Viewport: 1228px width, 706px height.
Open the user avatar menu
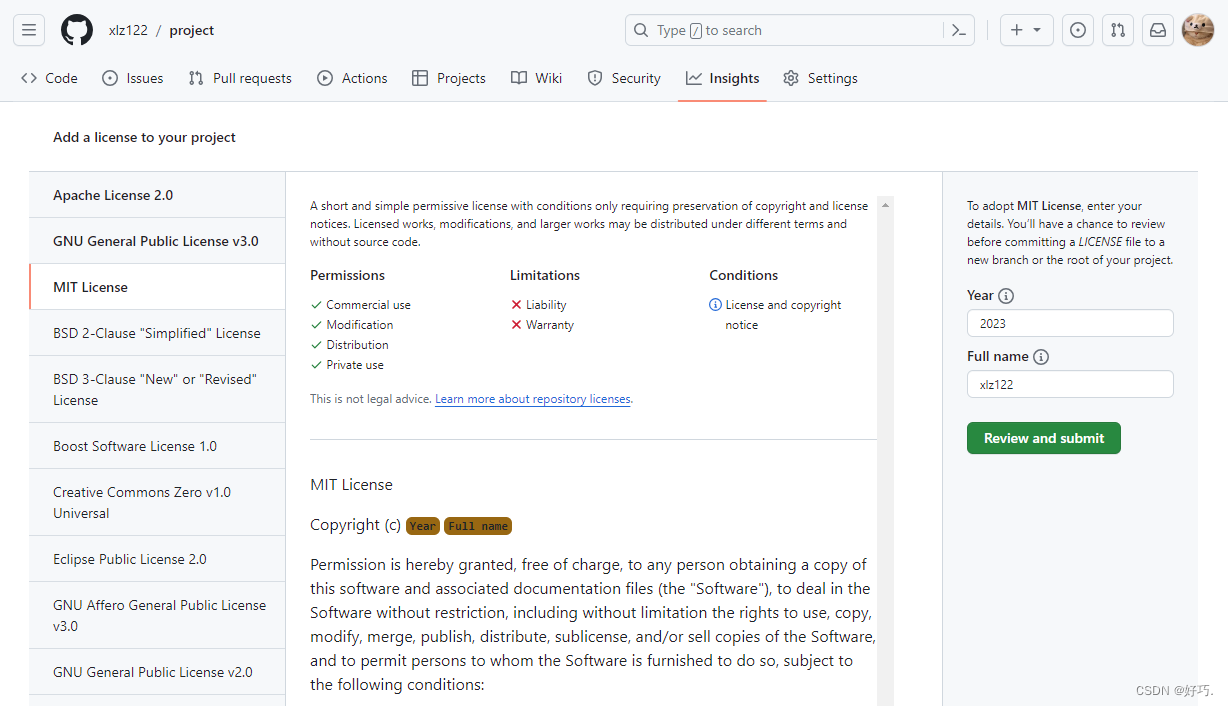click(x=1198, y=30)
